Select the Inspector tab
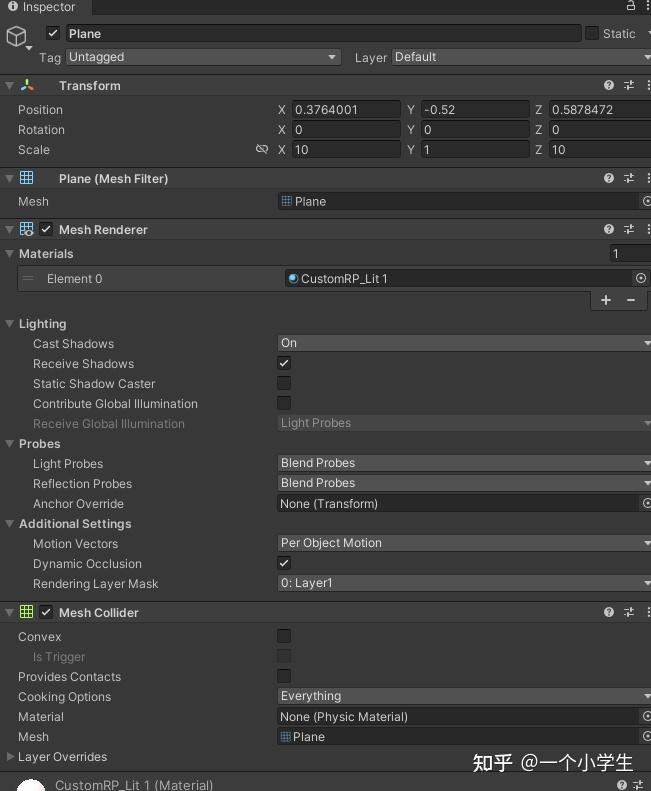This screenshot has height=791, width=651. click(42, 7)
